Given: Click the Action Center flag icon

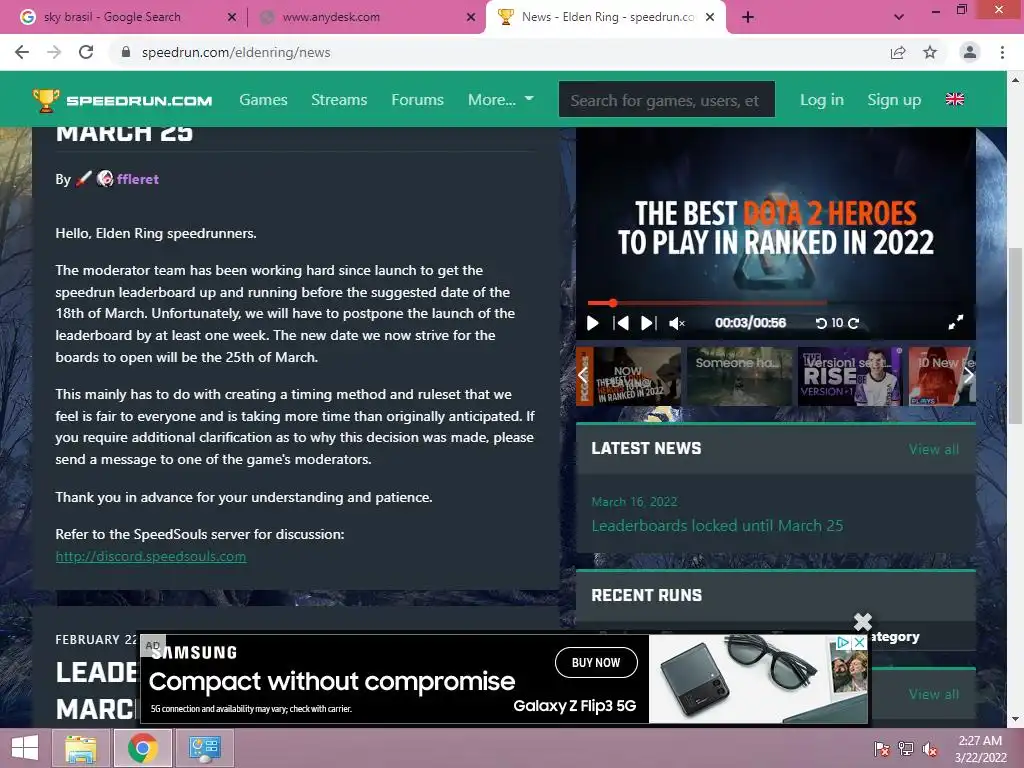Looking at the screenshot, I should click(881, 749).
